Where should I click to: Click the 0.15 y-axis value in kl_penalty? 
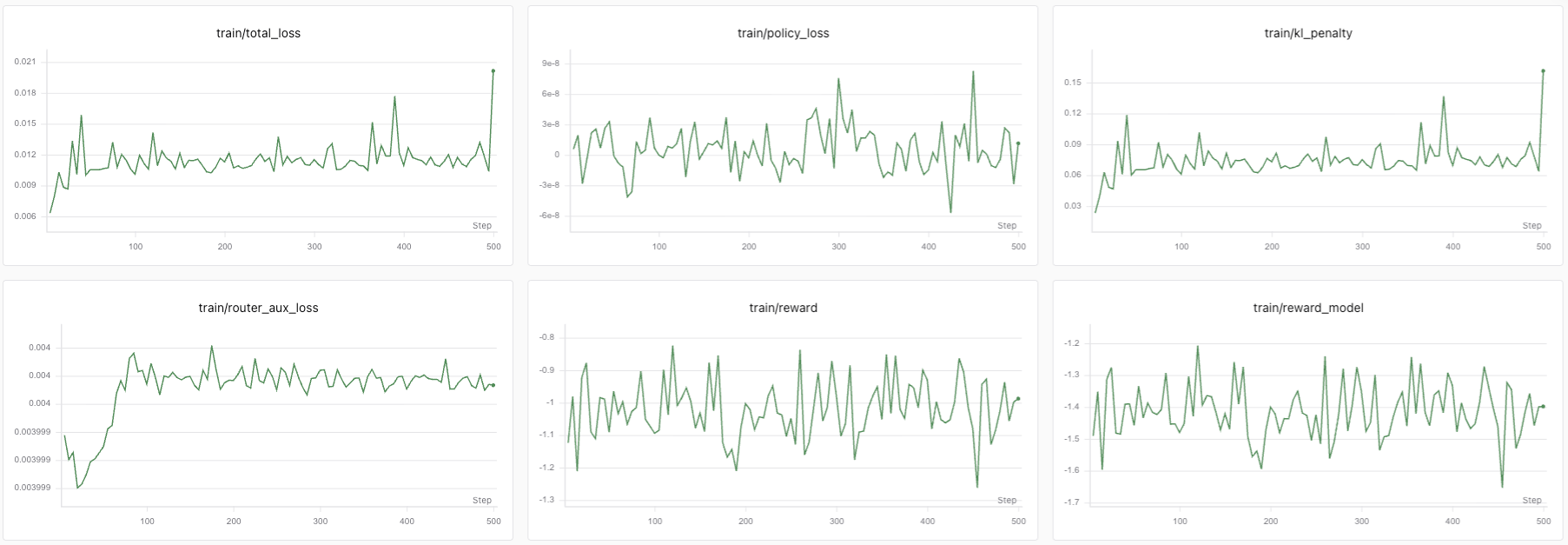click(1073, 83)
